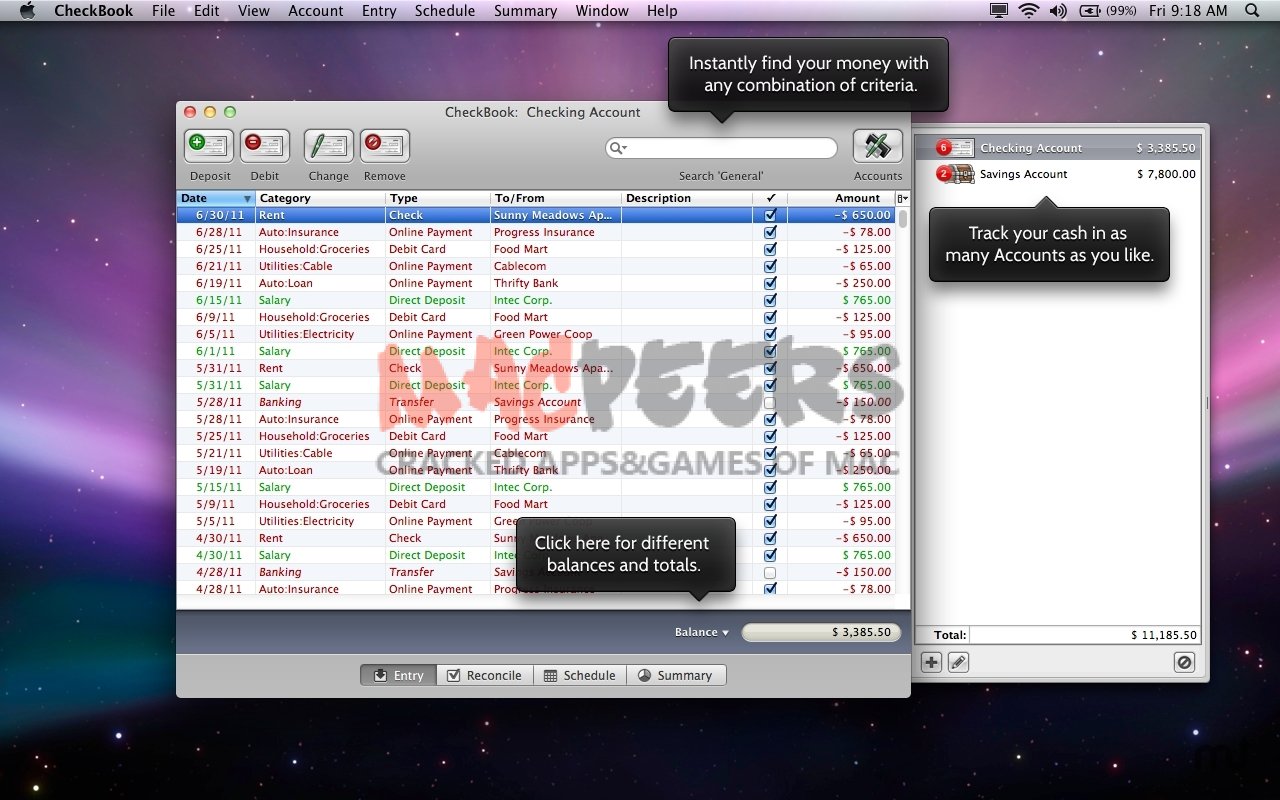Click the delete account circle-slash icon

1184,662
